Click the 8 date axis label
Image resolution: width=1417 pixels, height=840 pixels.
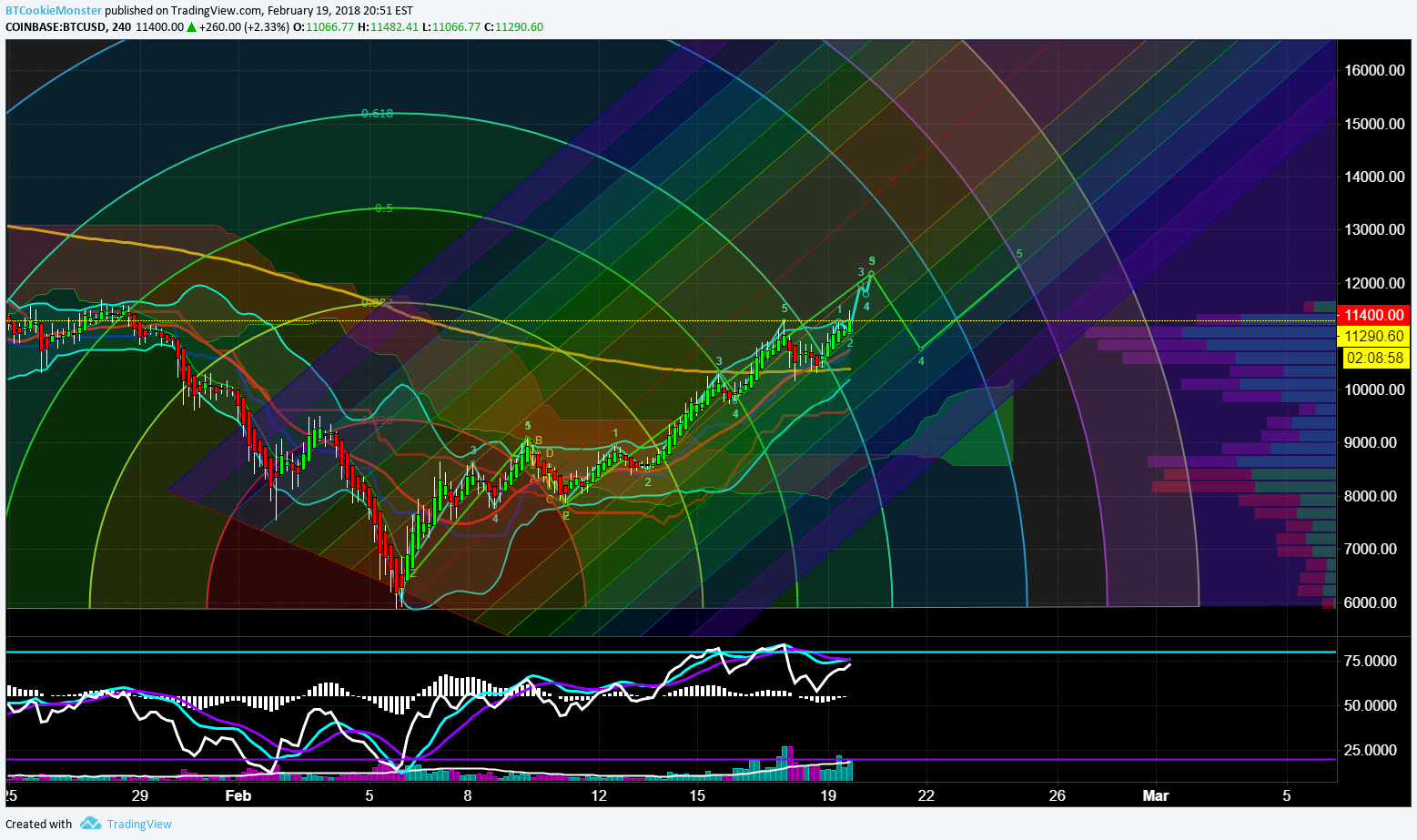click(x=468, y=795)
